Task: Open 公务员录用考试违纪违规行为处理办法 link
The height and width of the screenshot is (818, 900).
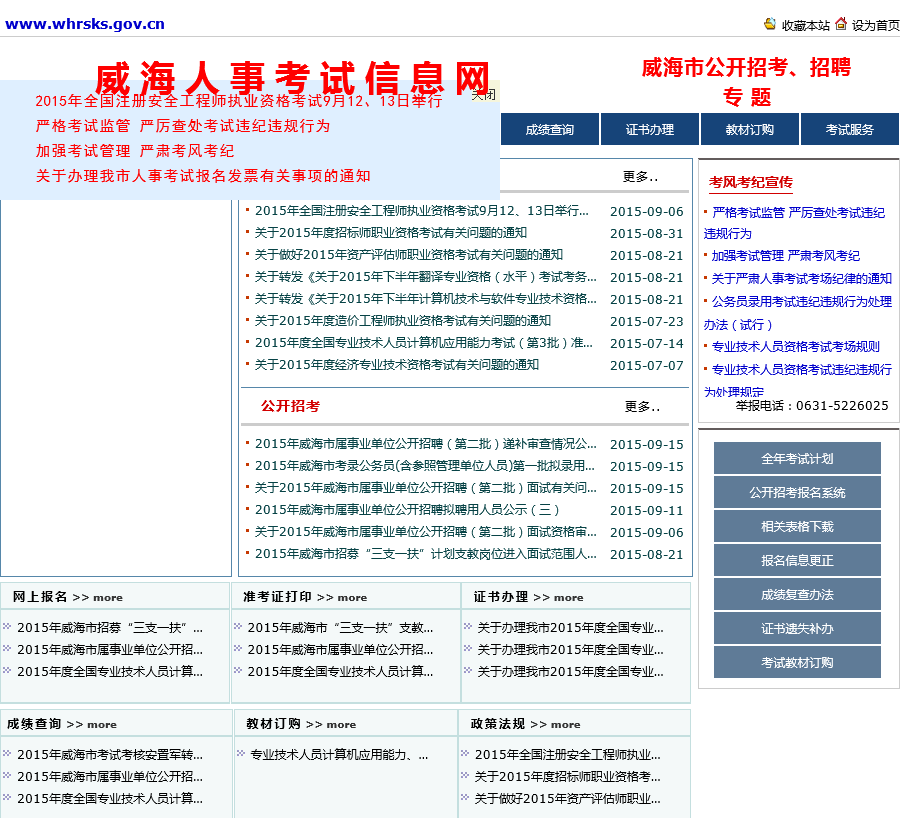Action: pyautogui.click(x=798, y=313)
